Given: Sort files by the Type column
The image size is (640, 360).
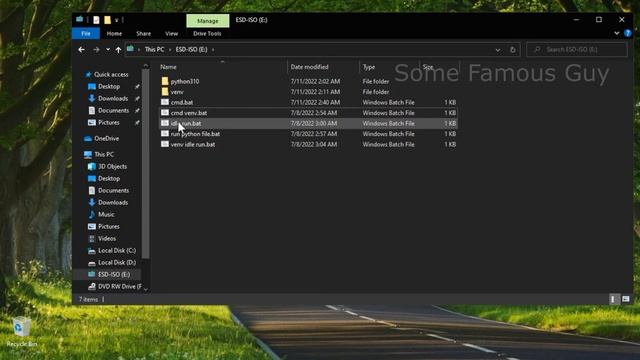Looking at the screenshot, I should coord(369,67).
